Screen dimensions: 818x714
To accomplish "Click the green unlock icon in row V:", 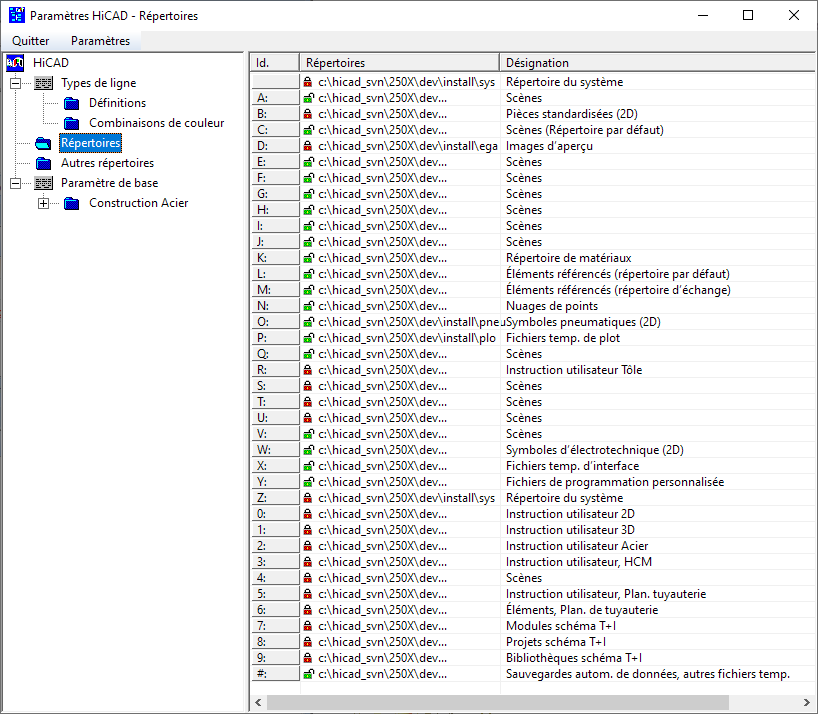I will [x=308, y=434].
